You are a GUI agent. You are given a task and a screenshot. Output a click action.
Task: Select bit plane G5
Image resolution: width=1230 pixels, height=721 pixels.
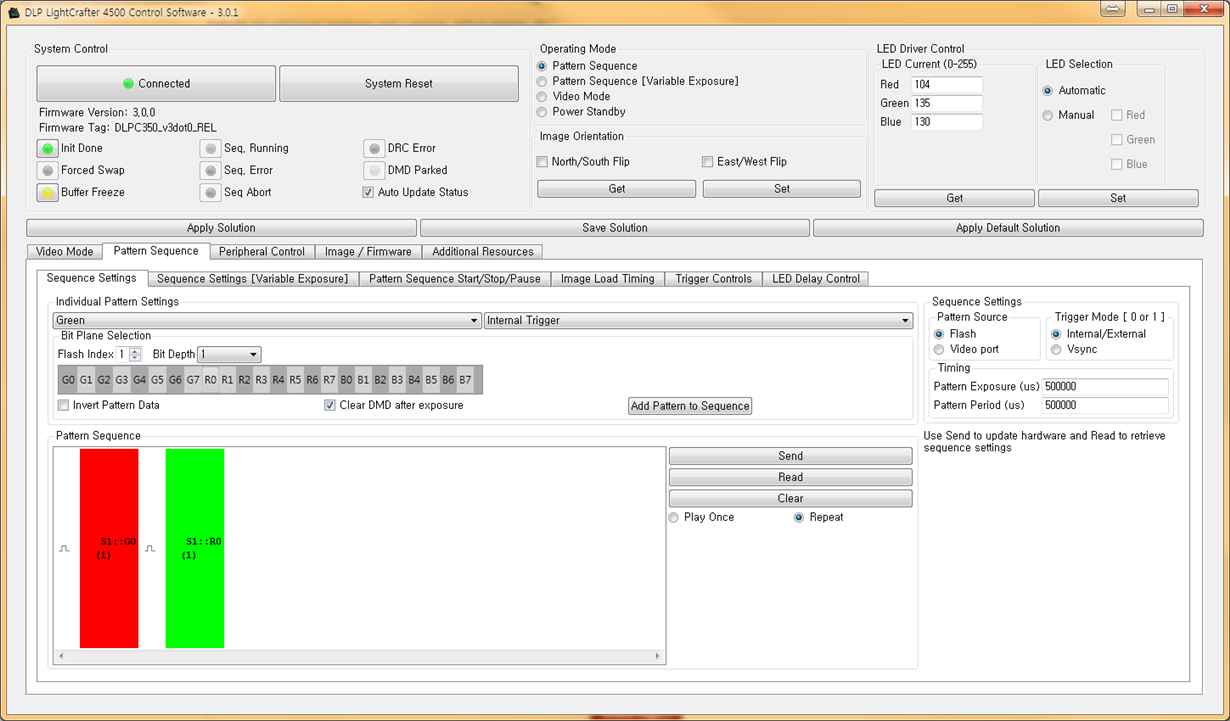point(157,380)
